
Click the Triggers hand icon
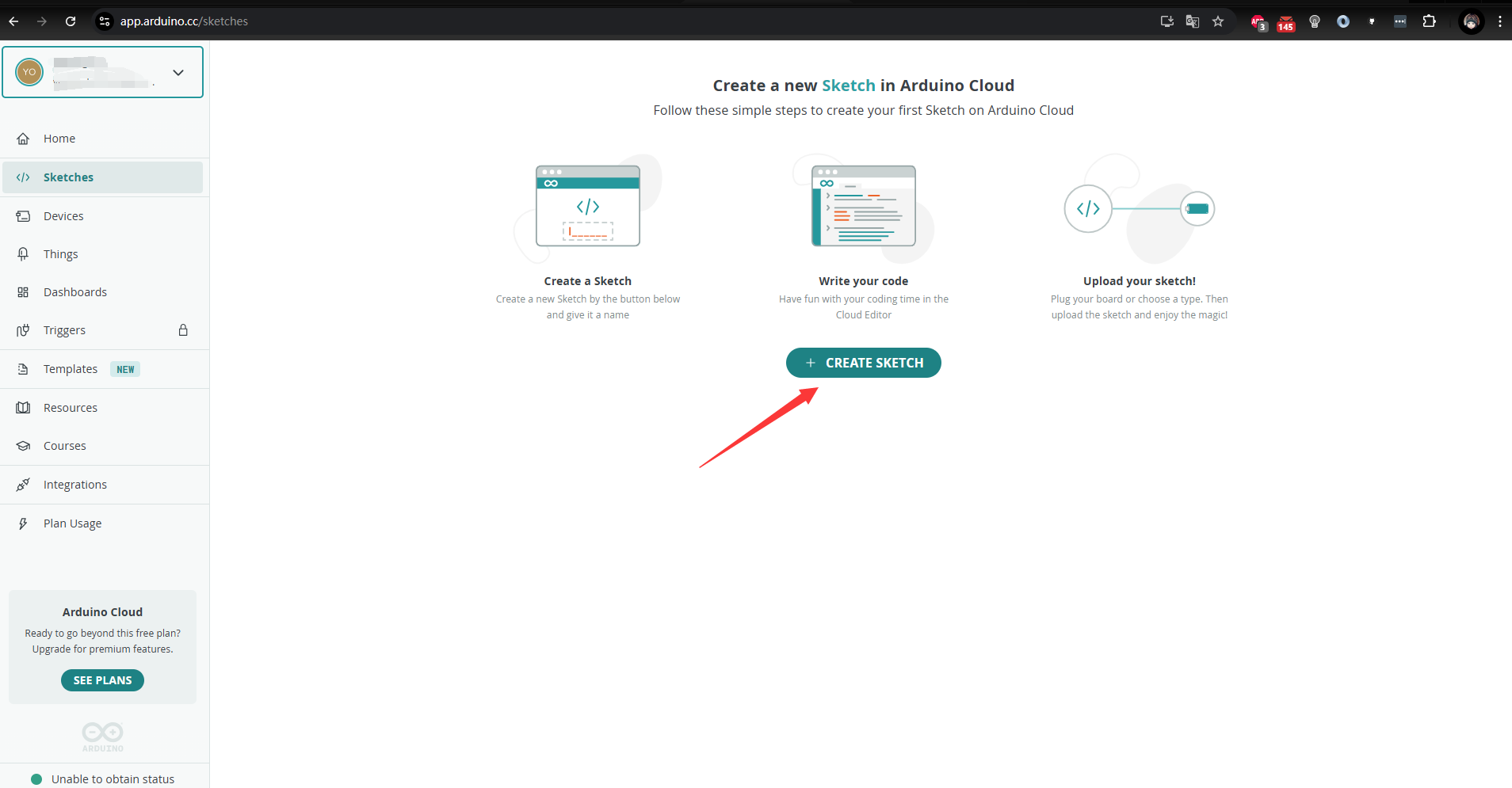pos(23,330)
